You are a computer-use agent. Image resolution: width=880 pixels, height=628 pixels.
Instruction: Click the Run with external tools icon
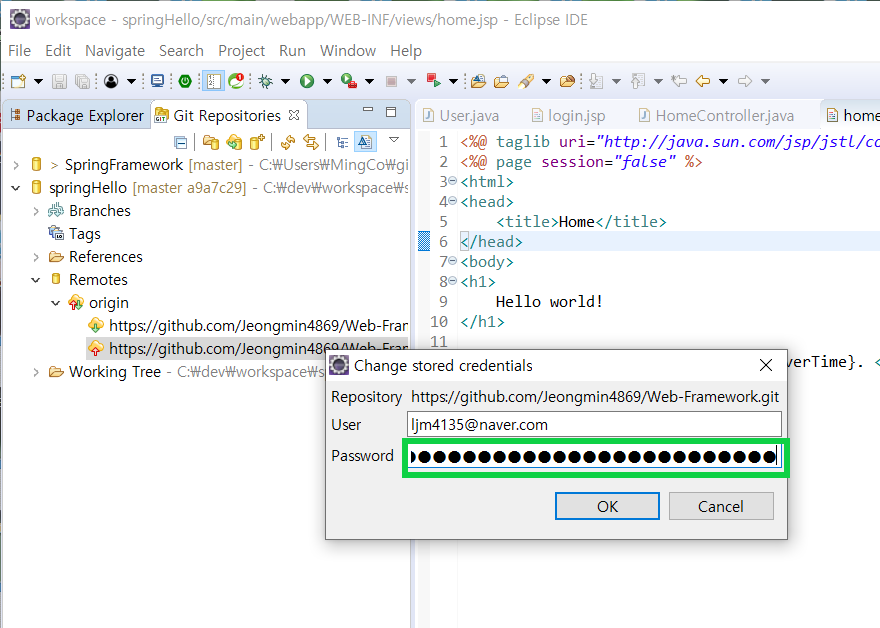349,81
